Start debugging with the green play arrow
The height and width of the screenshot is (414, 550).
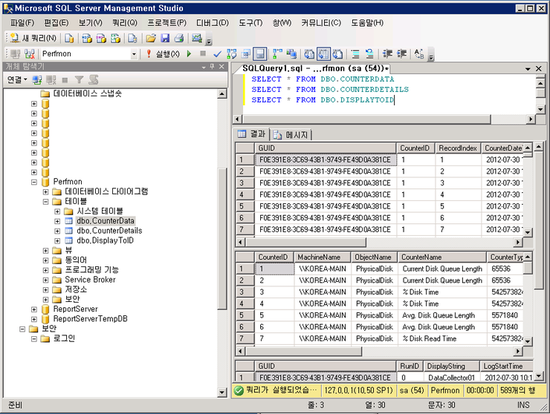point(189,54)
